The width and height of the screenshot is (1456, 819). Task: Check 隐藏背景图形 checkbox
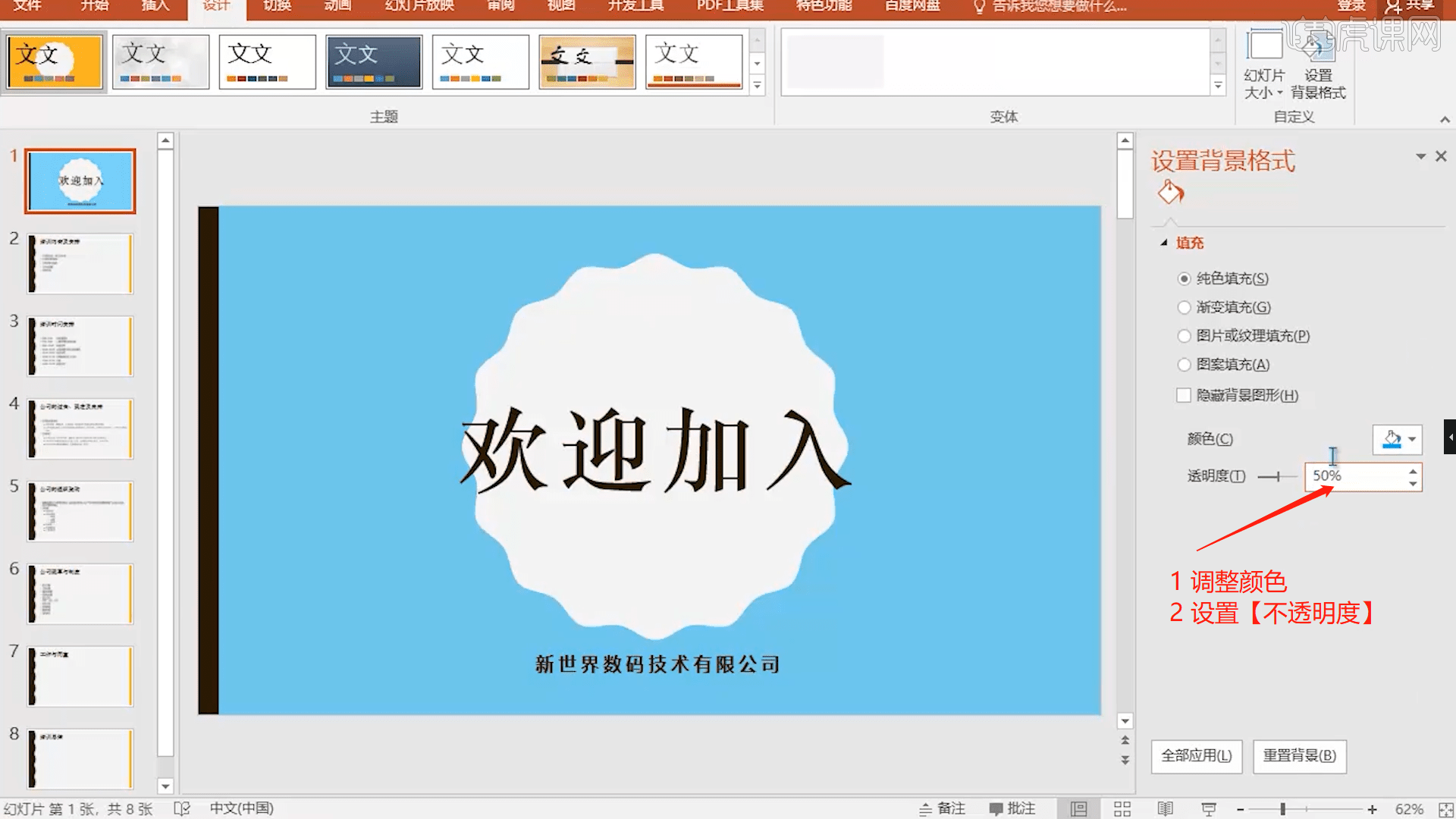coord(1184,395)
